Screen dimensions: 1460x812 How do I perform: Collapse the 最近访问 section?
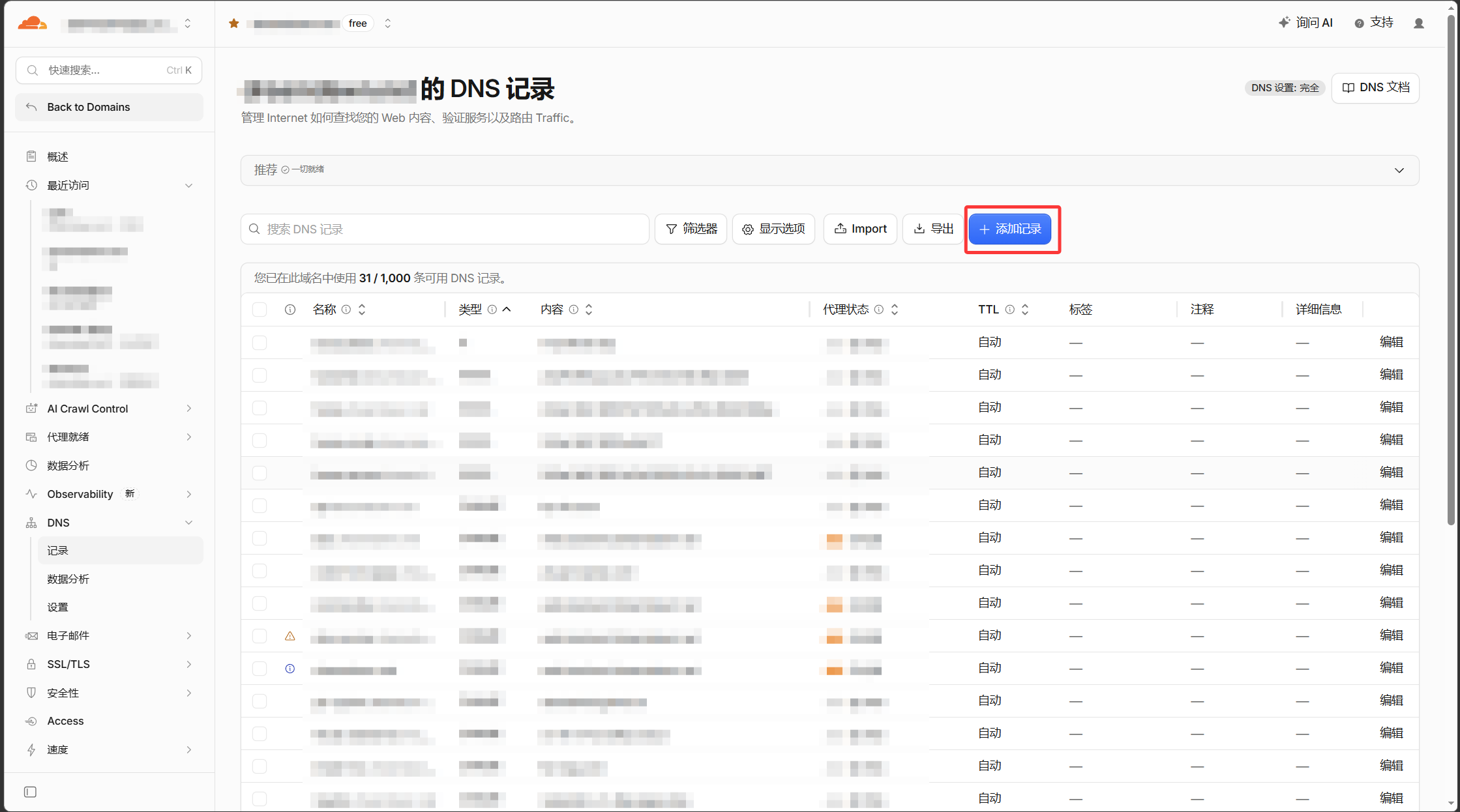[x=188, y=186]
